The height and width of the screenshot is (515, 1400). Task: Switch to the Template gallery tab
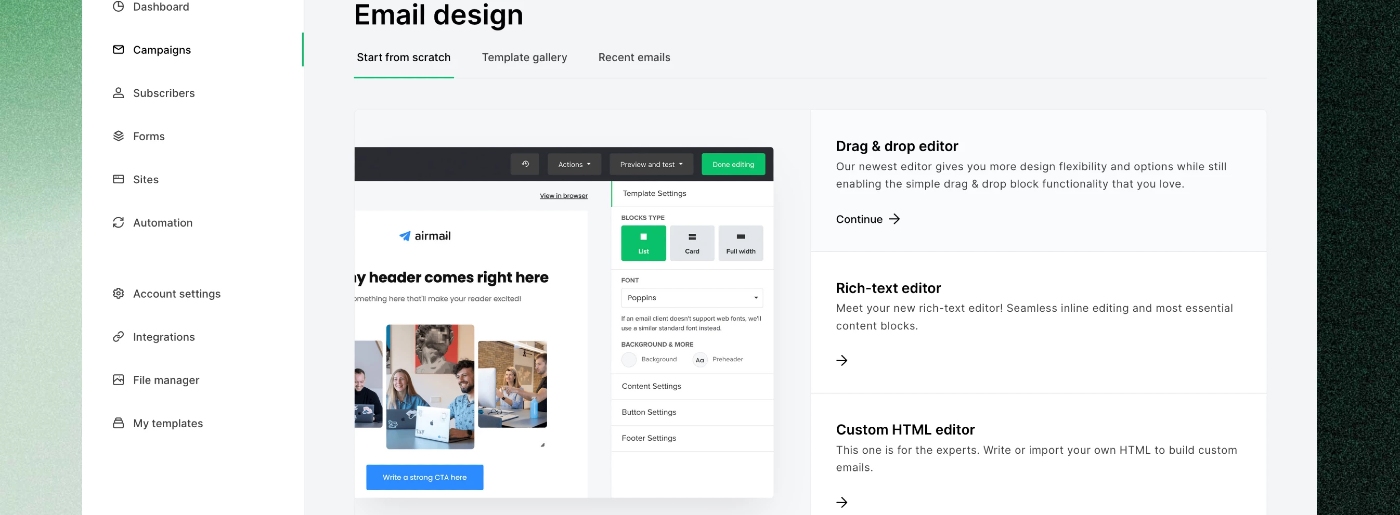click(524, 57)
